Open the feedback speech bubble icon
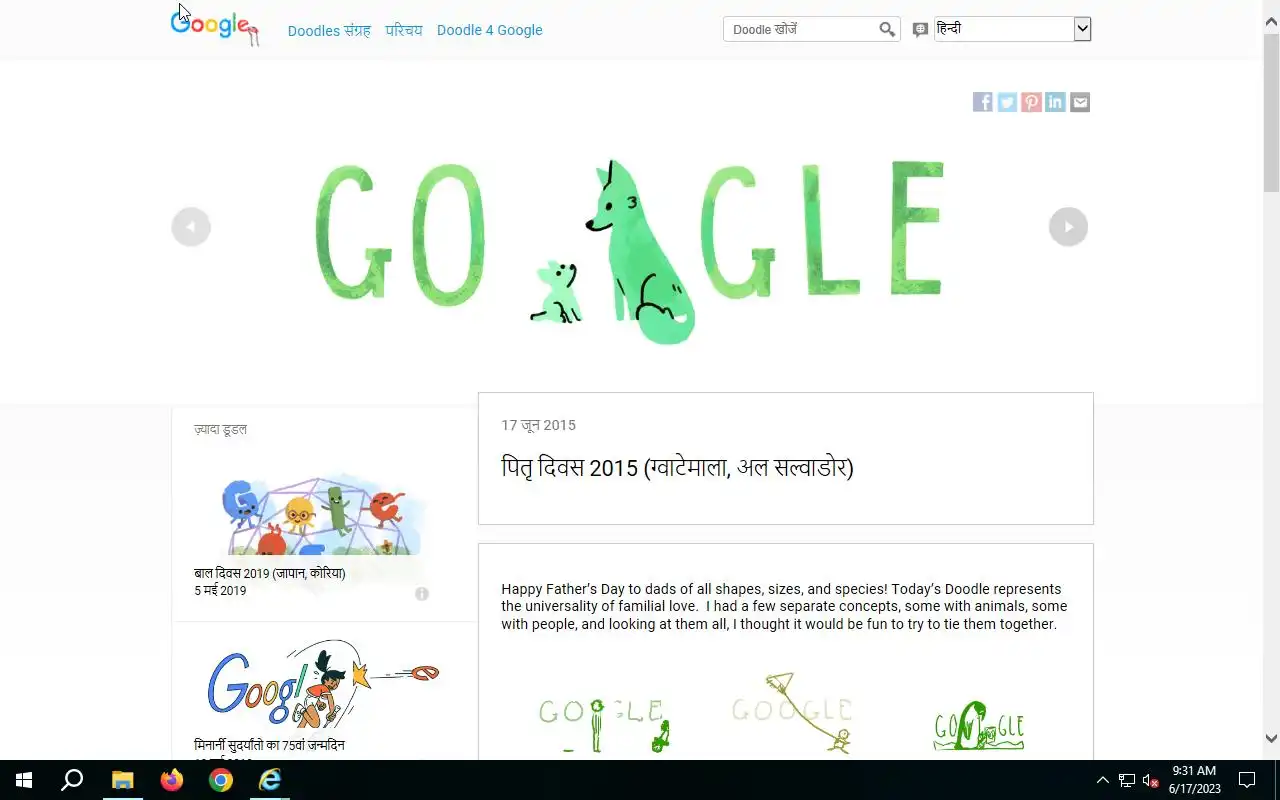Screen dimensions: 1280x800 [920, 30]
